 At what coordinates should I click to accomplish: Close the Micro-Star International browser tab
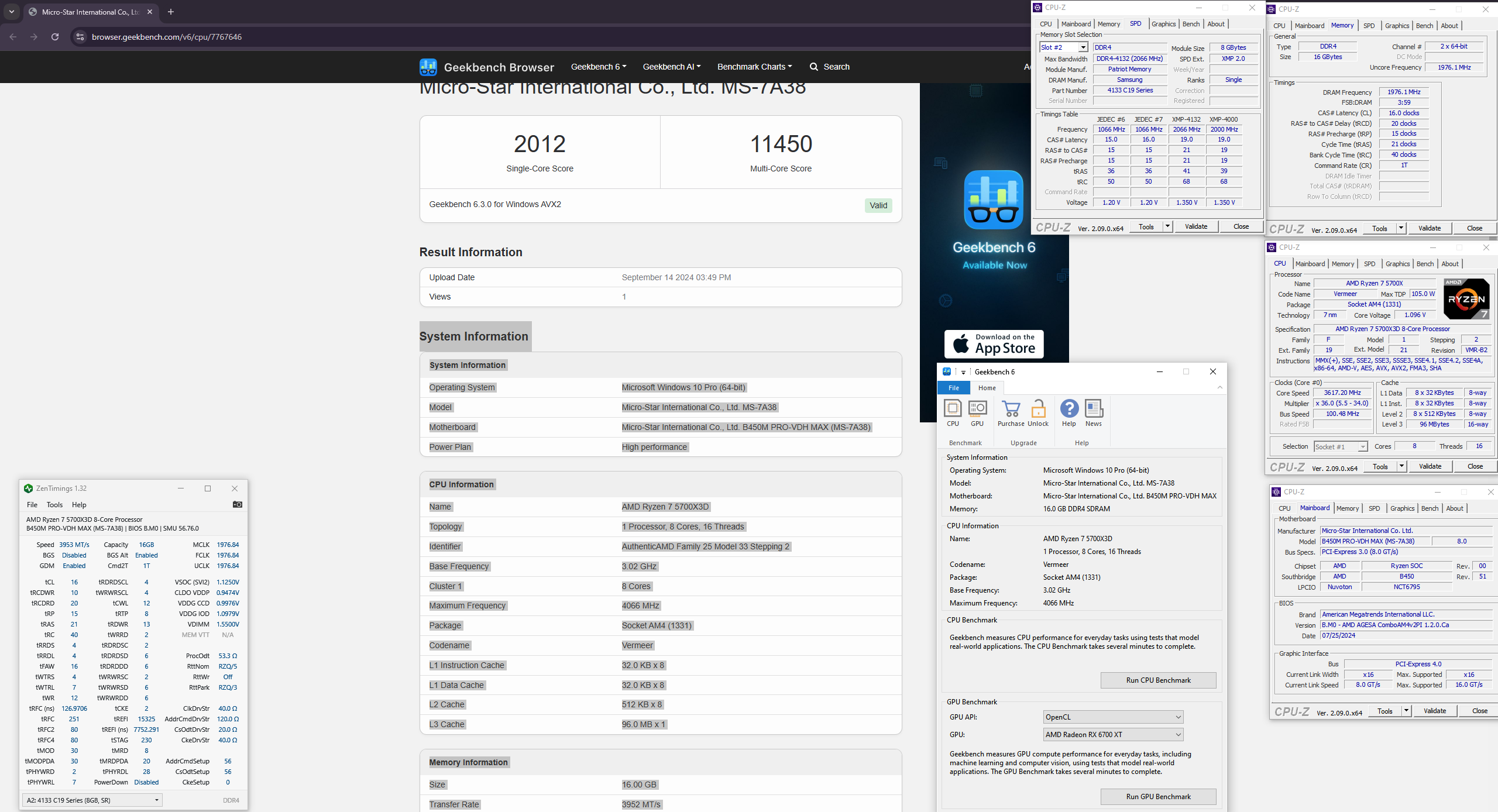(150, 12)
